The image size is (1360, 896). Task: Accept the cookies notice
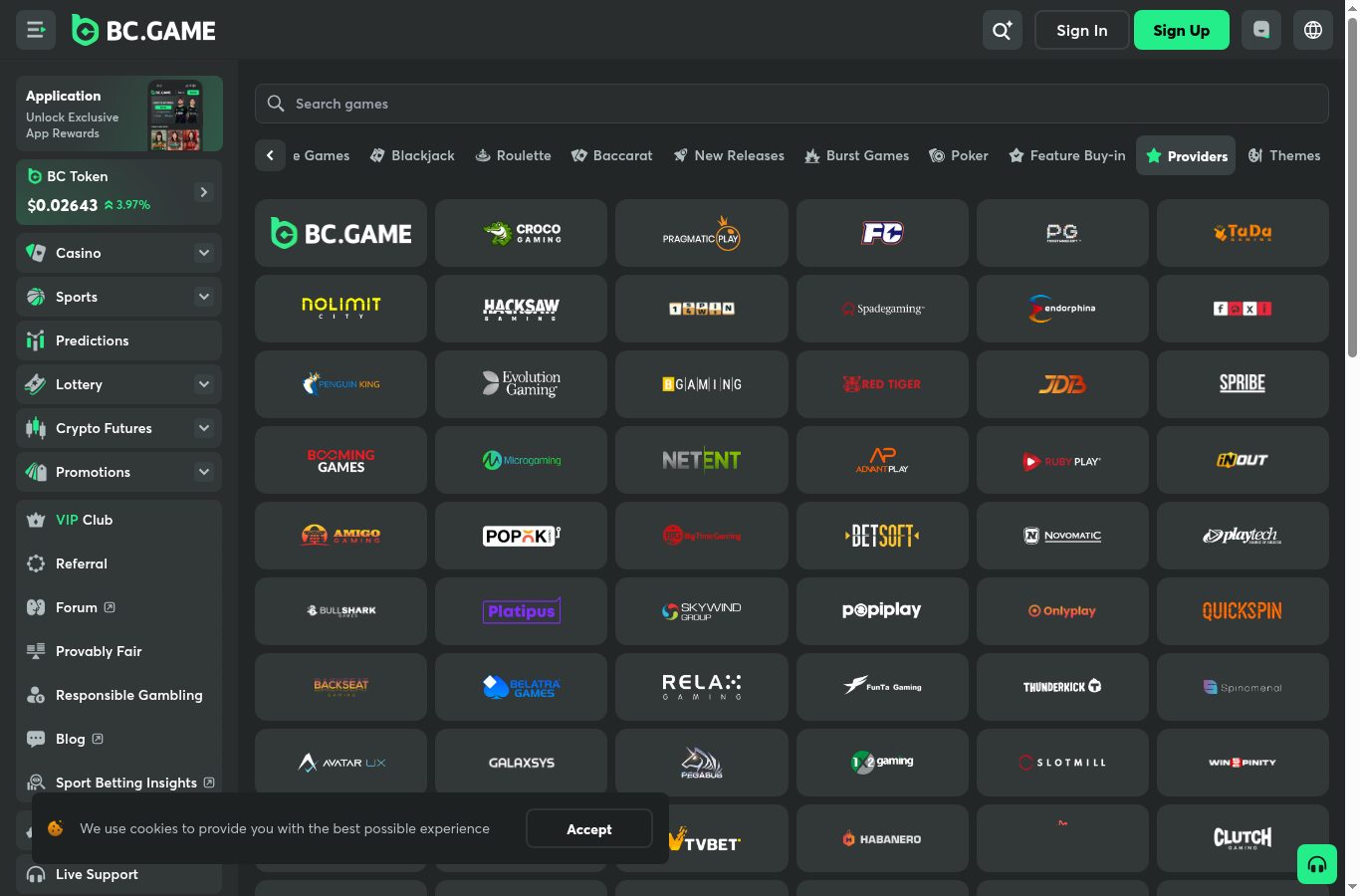(589, 828)
